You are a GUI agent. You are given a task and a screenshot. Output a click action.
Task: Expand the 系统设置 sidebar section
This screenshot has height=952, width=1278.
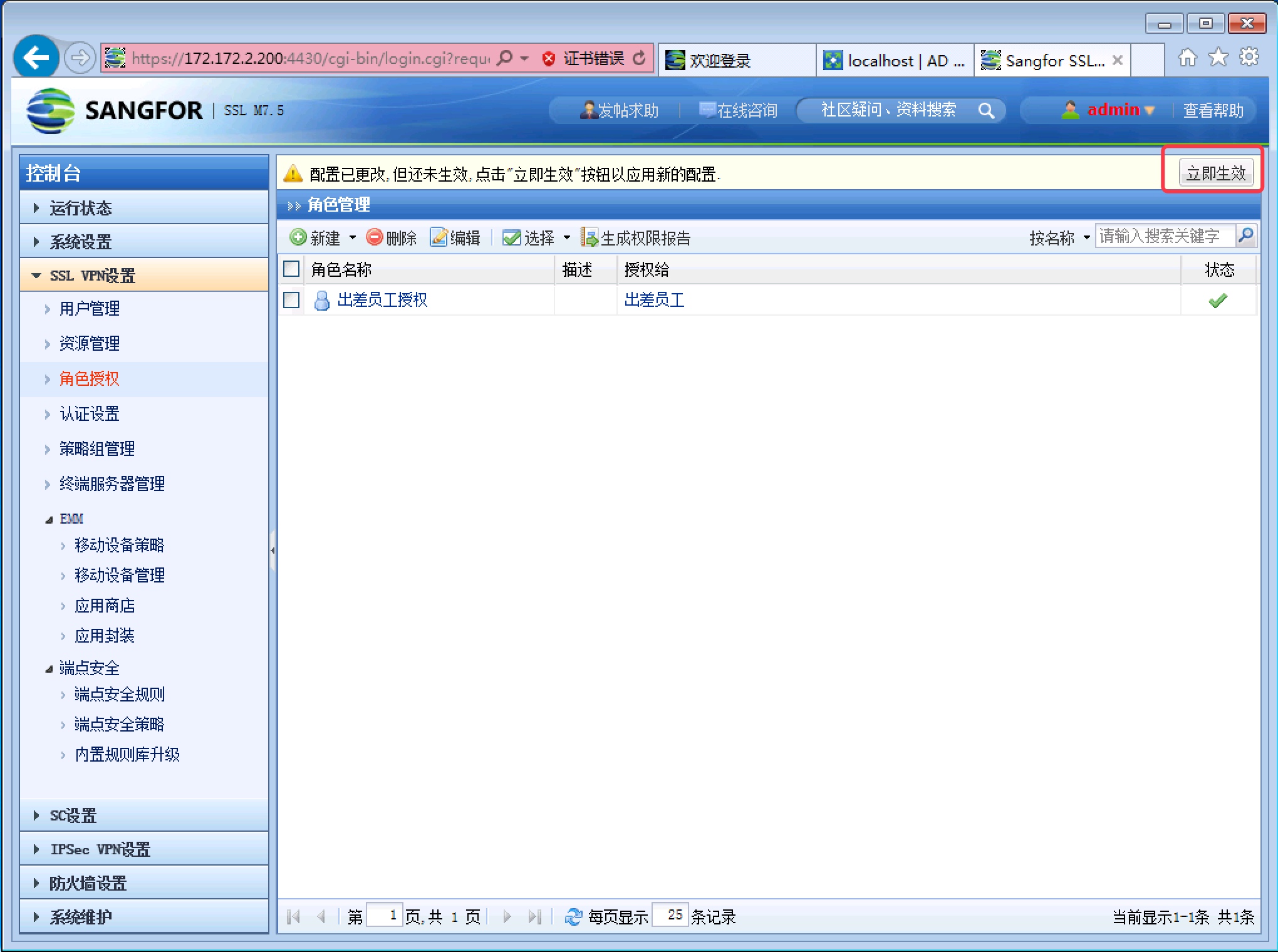click(80, 242)
